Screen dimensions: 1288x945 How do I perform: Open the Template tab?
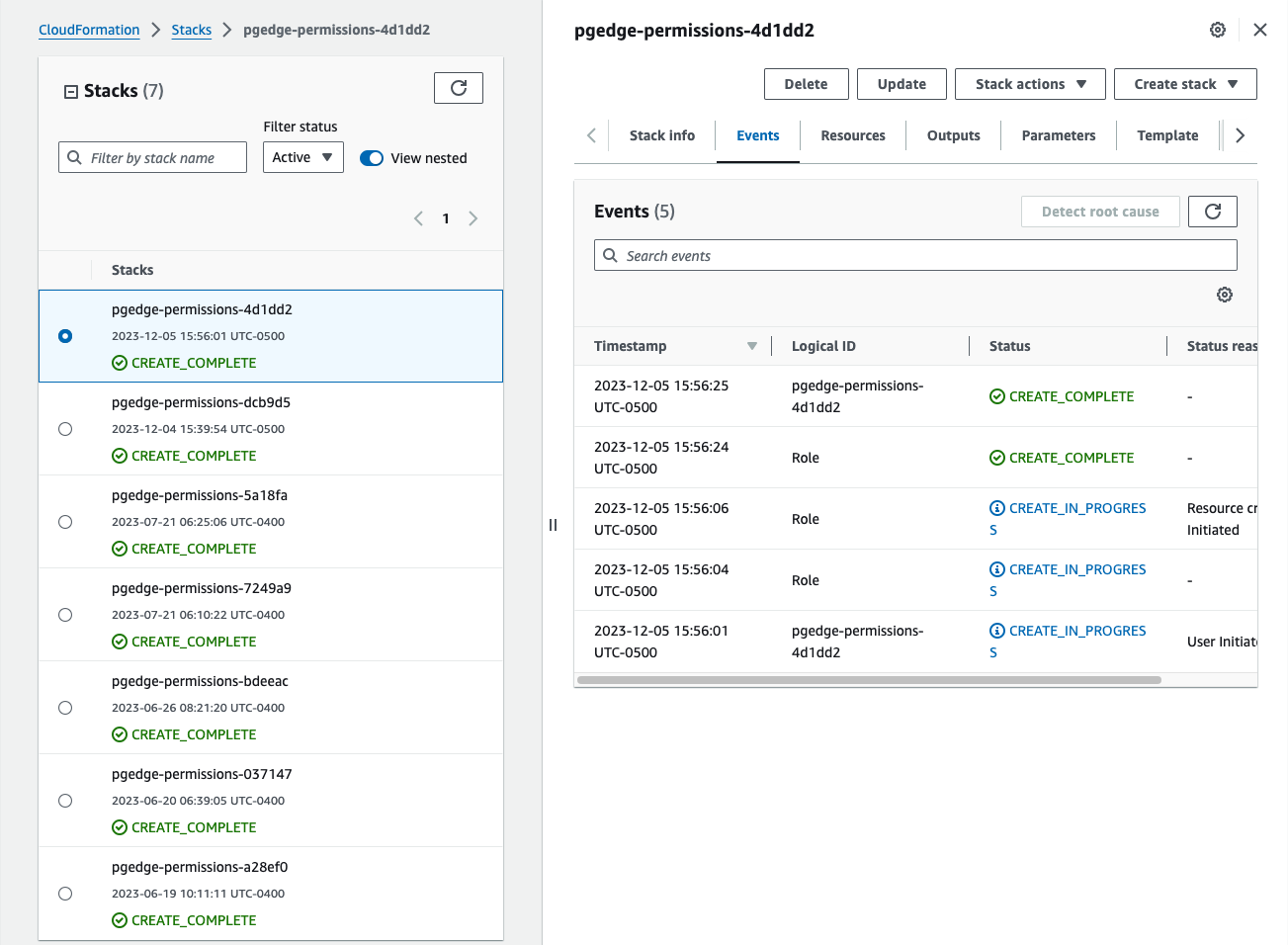(1166, 135)
